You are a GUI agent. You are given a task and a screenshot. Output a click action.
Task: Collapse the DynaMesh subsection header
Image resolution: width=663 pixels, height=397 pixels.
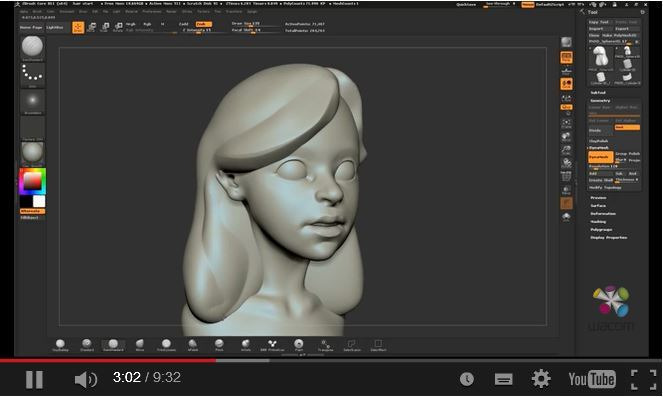tap(599, 148)
